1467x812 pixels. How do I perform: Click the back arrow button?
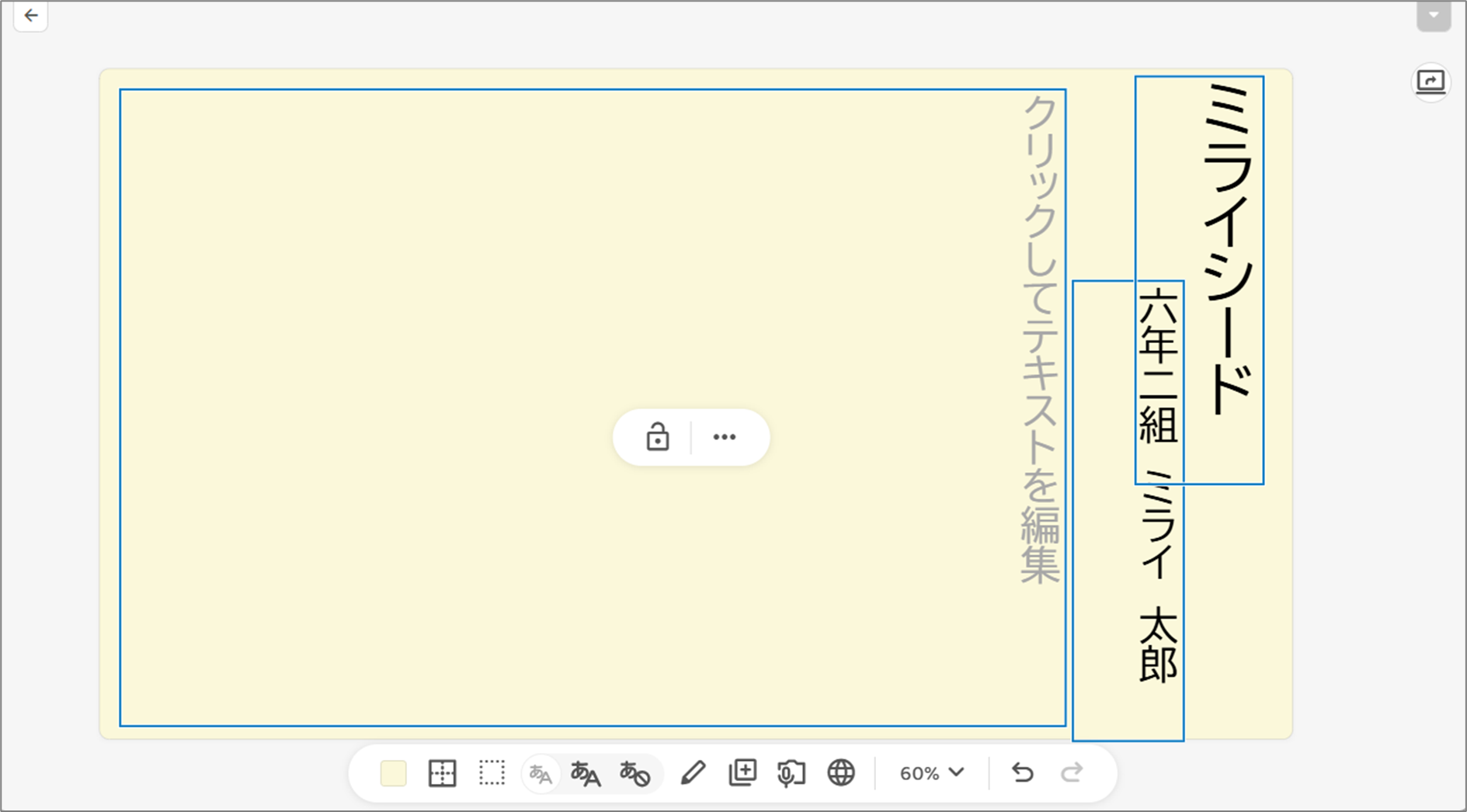pyautogui.click(x=31, y=16)
